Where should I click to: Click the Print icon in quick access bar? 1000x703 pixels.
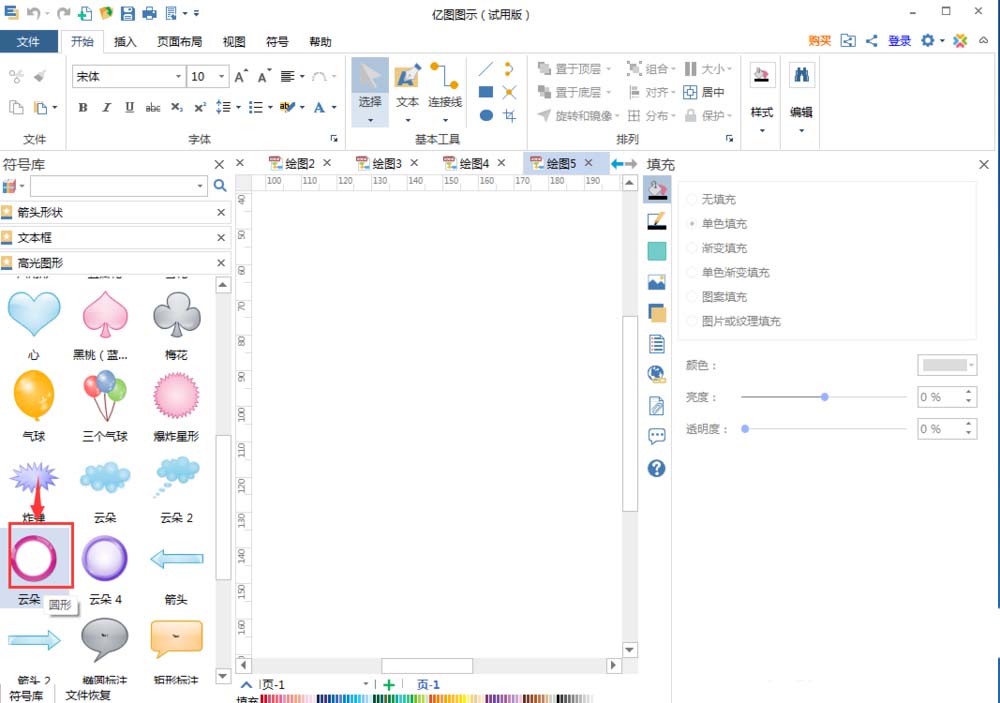149,13
